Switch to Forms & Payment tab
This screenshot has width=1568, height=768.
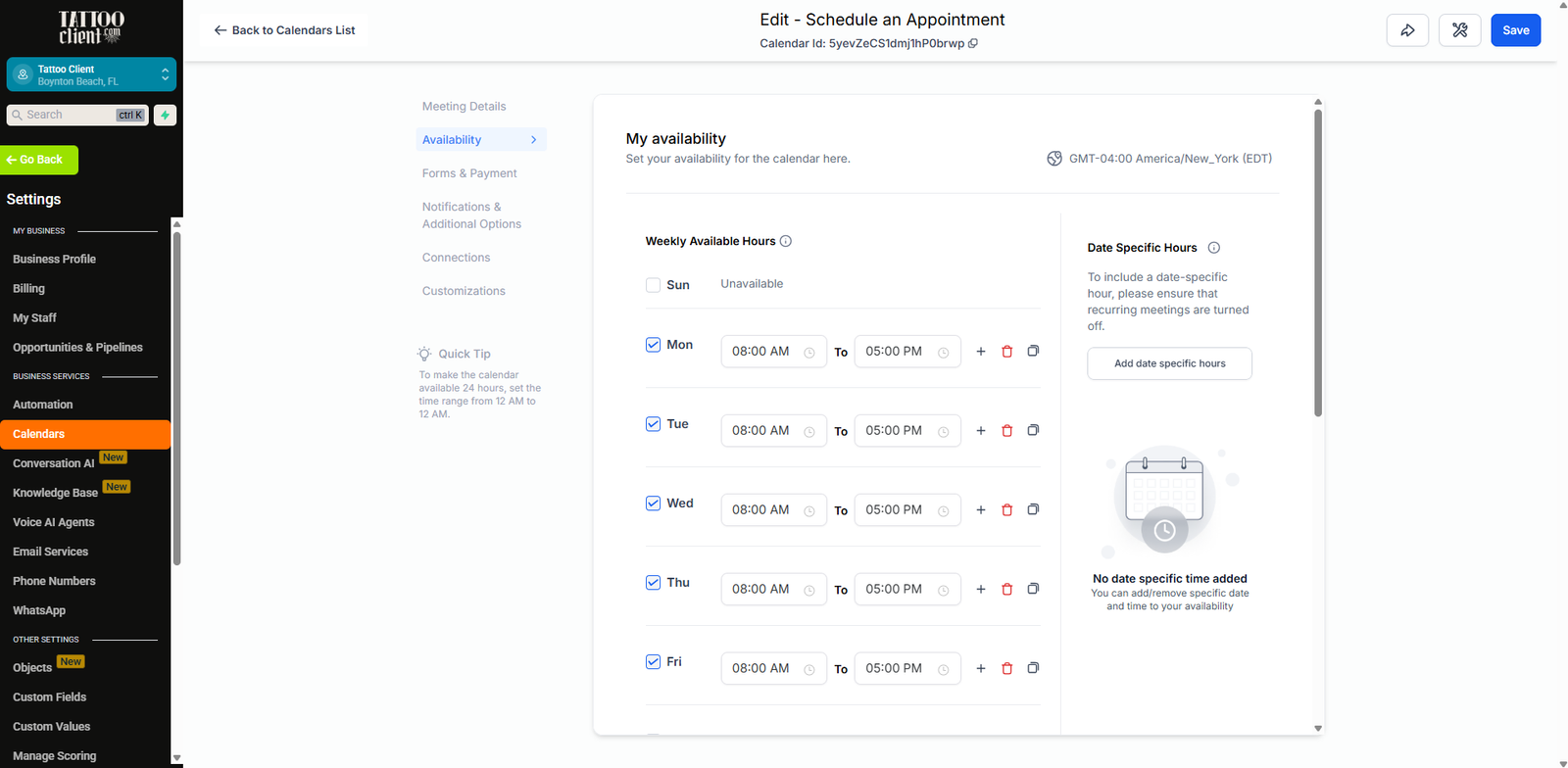[469, 173]
